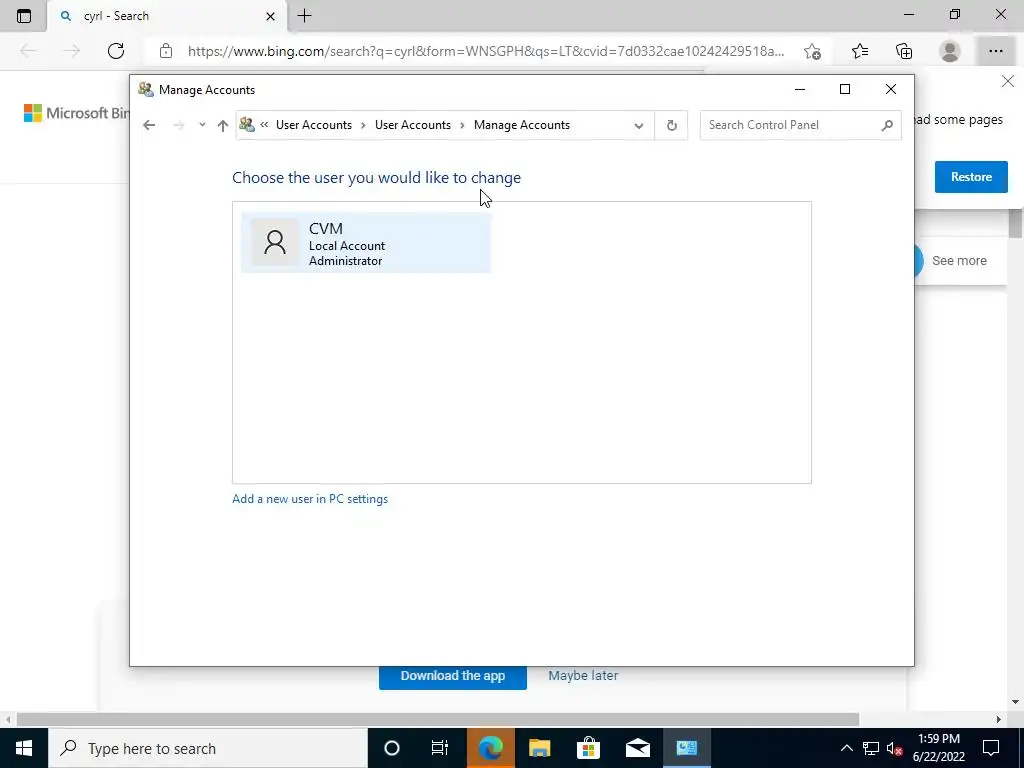Close the cyrl - Search tab
Screen dimensions: 1024x768
pyautogui.click(x=270, y=16)
